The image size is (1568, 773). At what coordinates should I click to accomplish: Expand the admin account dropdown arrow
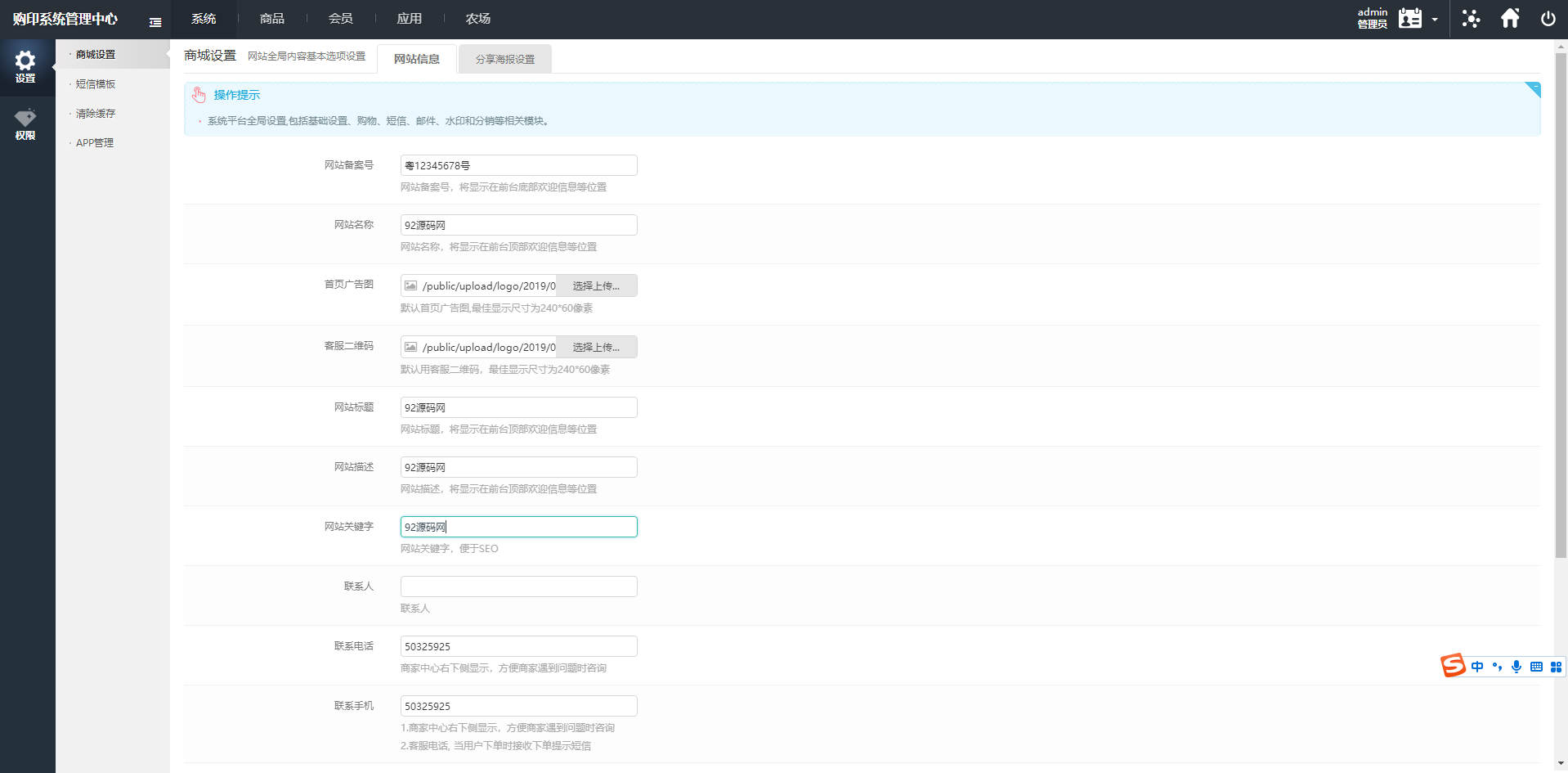point(1435,20)
